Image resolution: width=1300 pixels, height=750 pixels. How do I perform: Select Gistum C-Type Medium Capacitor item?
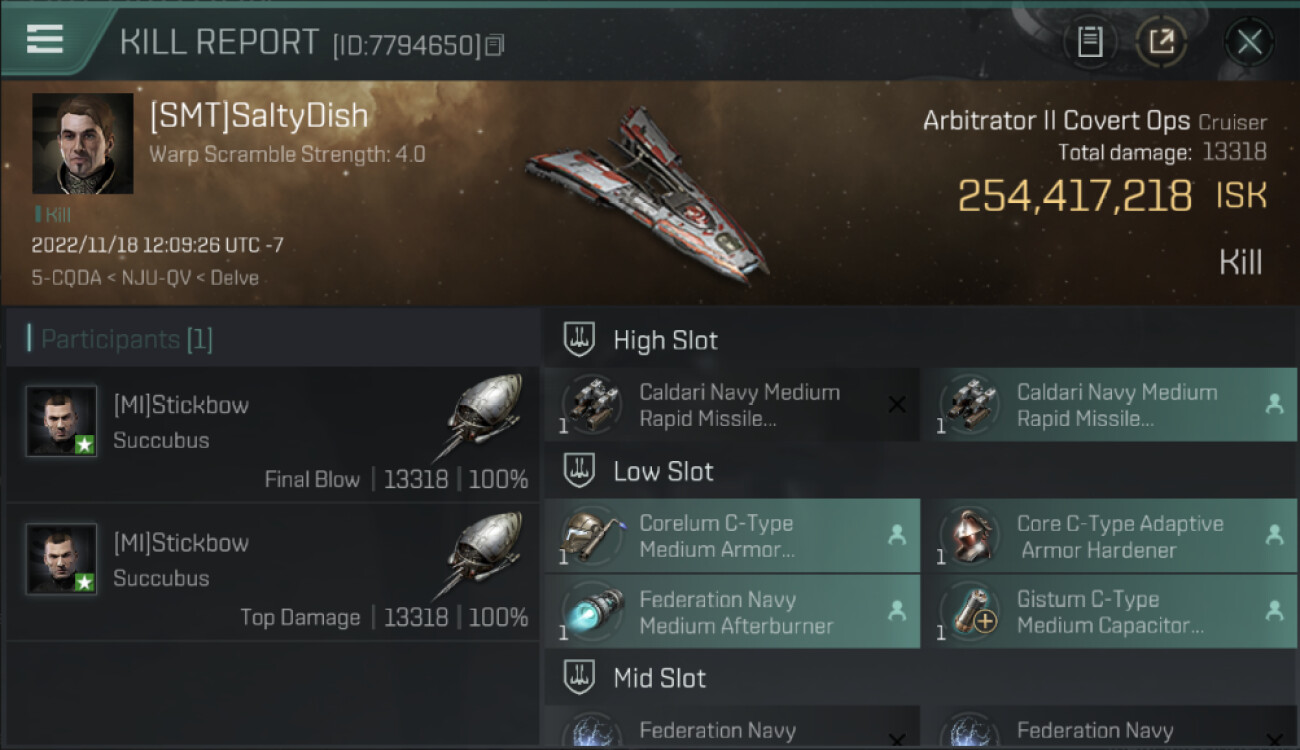point(1109,612)
